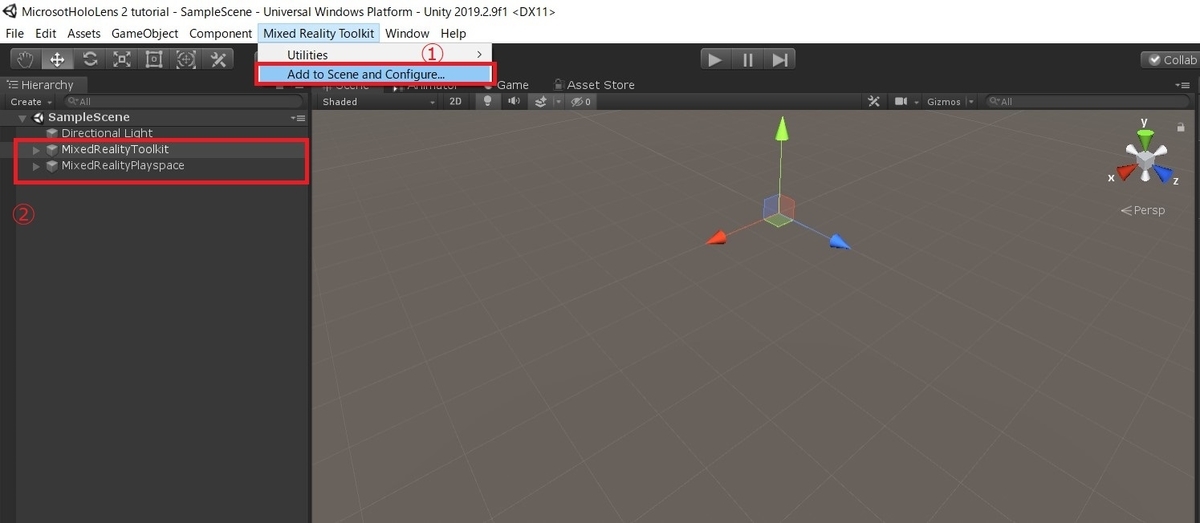Expand the MixedRealityPlayspace object

click(x=37, y=165)
